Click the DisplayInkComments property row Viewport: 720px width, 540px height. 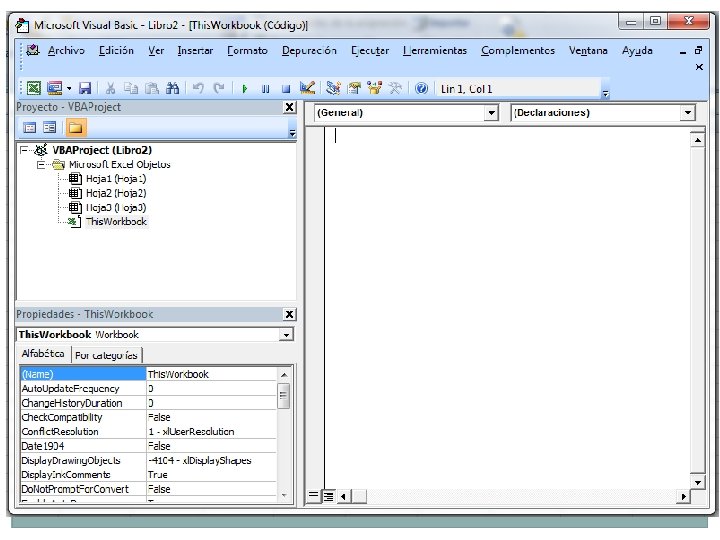(x=148, y=475)
